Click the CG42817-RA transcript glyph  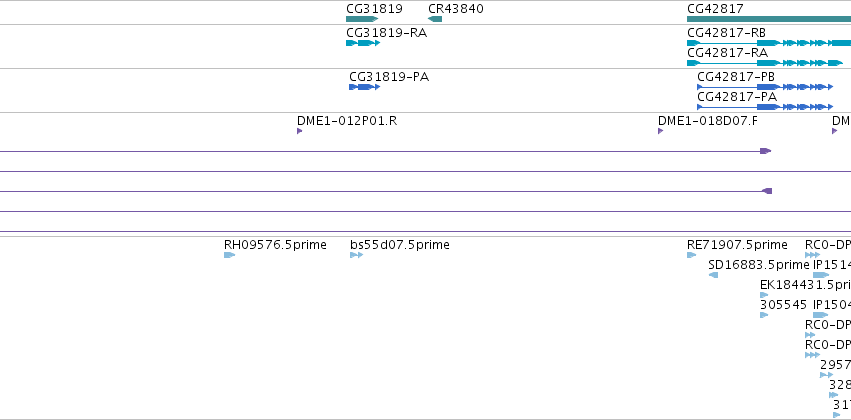[x=765, y=63]
